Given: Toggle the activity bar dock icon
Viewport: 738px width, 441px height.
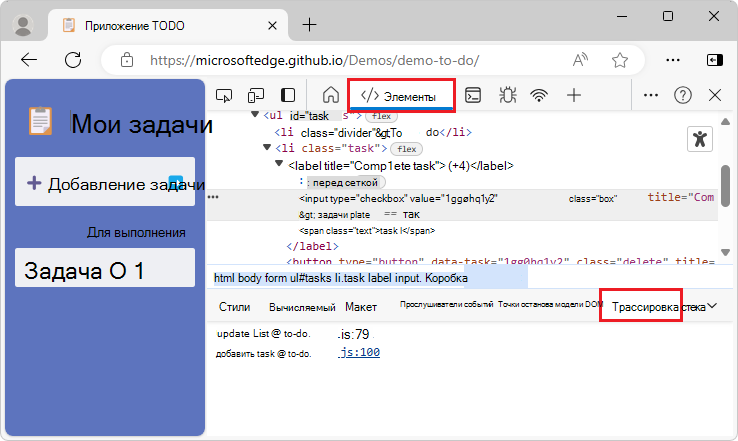Looking at the screenshot, I should pos(288,96).
